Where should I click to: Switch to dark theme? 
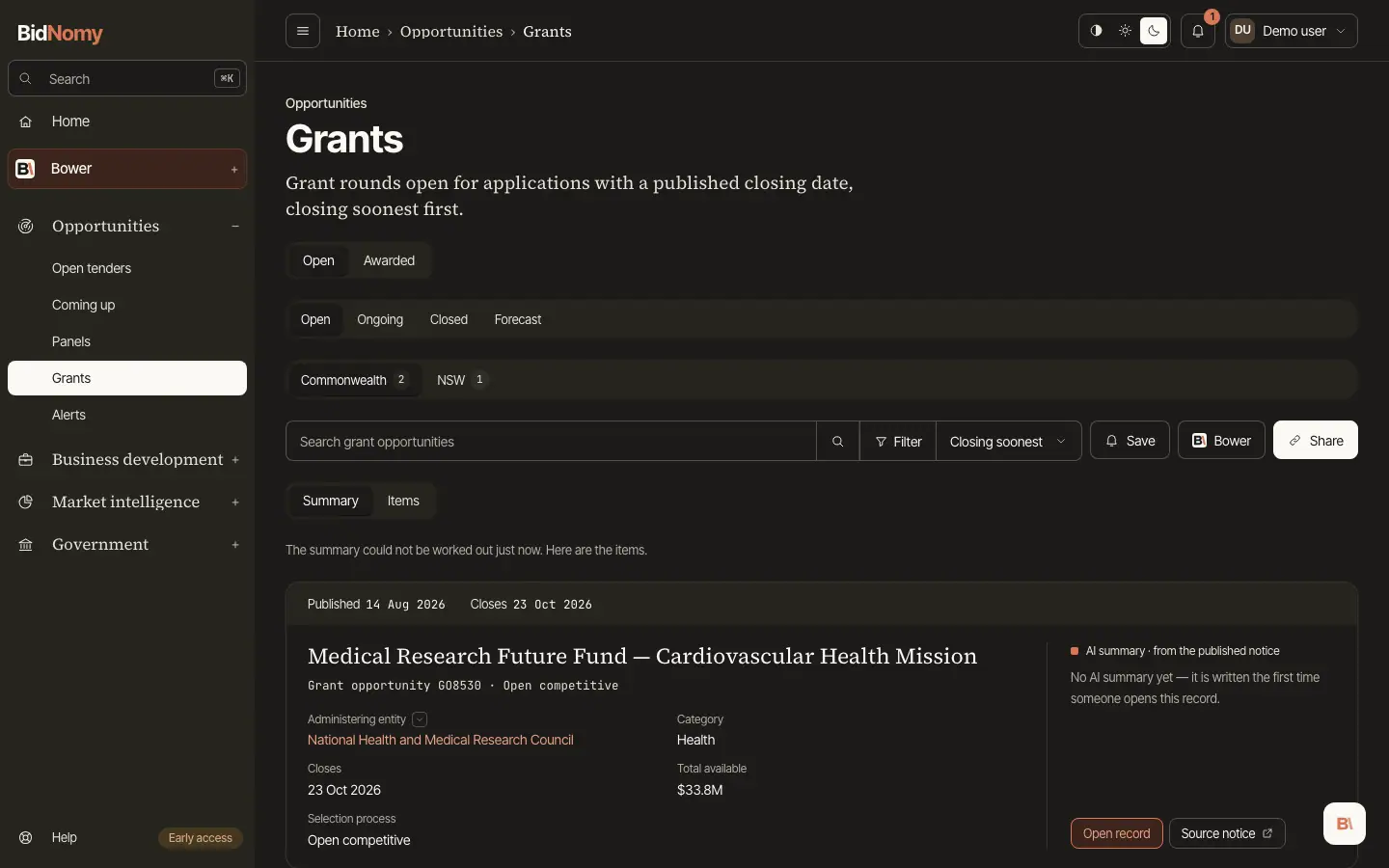click(x=1154, y=31)
